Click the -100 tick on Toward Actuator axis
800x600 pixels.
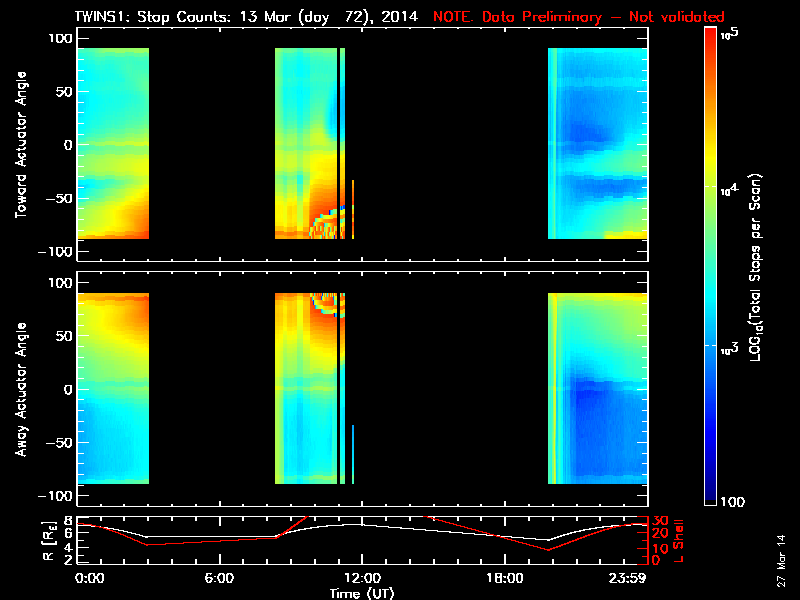[x=55, y=252]
